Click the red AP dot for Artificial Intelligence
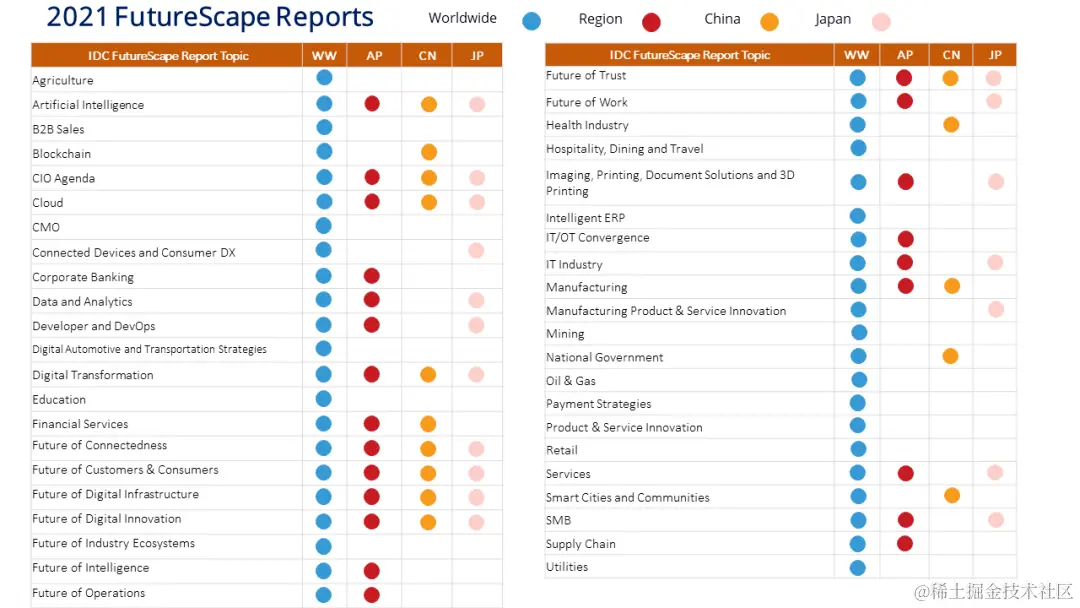Viewport: 1080px width, 608px height. [x=372, y=104]
